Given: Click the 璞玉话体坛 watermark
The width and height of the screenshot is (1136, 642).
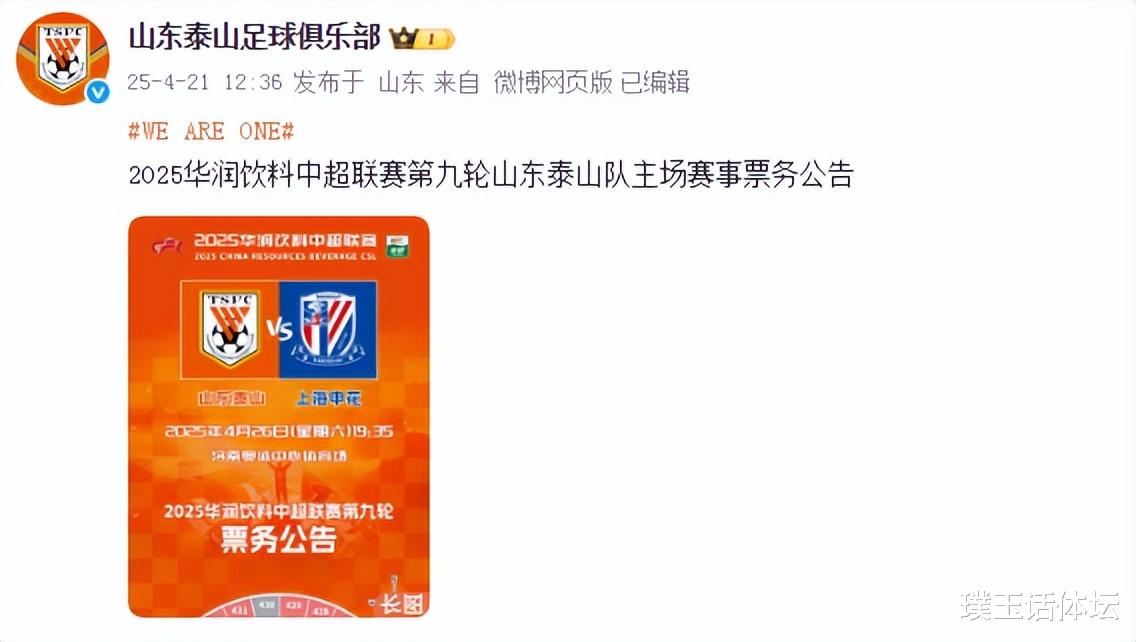Looking at the screenshot, I should (1040, 606).
